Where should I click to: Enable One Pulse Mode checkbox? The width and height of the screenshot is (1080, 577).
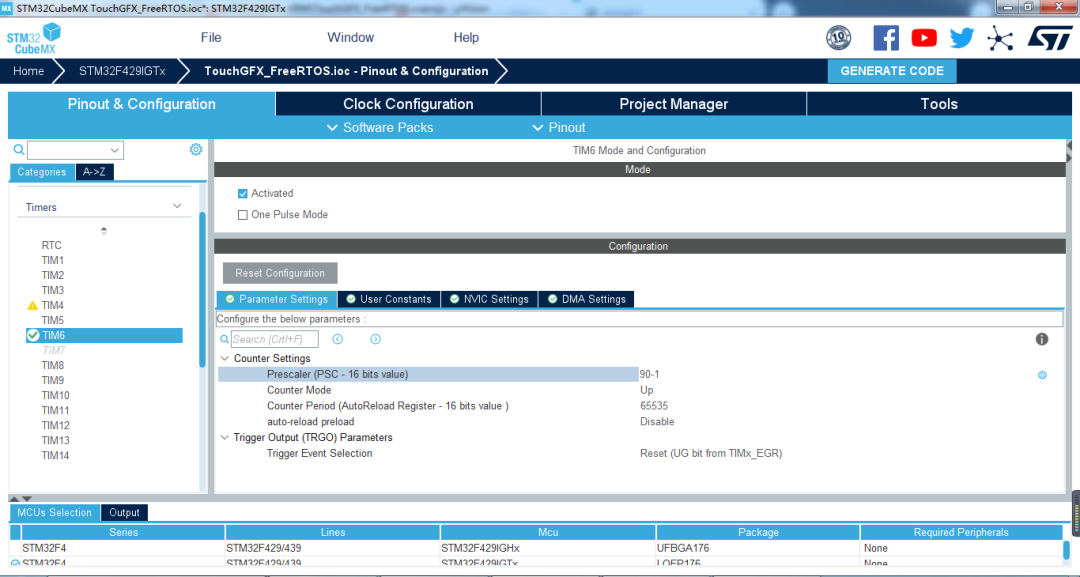243,215
